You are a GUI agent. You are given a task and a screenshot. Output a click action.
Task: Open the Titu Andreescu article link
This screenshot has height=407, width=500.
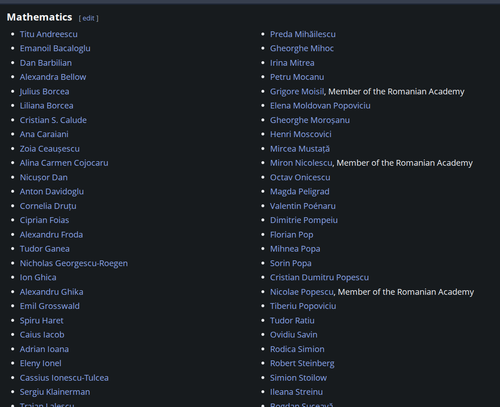coord(49,34)
